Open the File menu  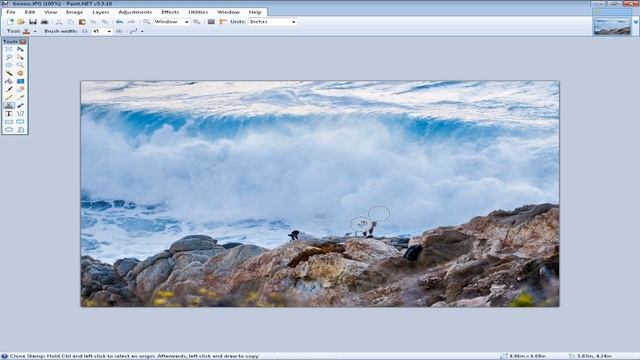pos(11,12)
